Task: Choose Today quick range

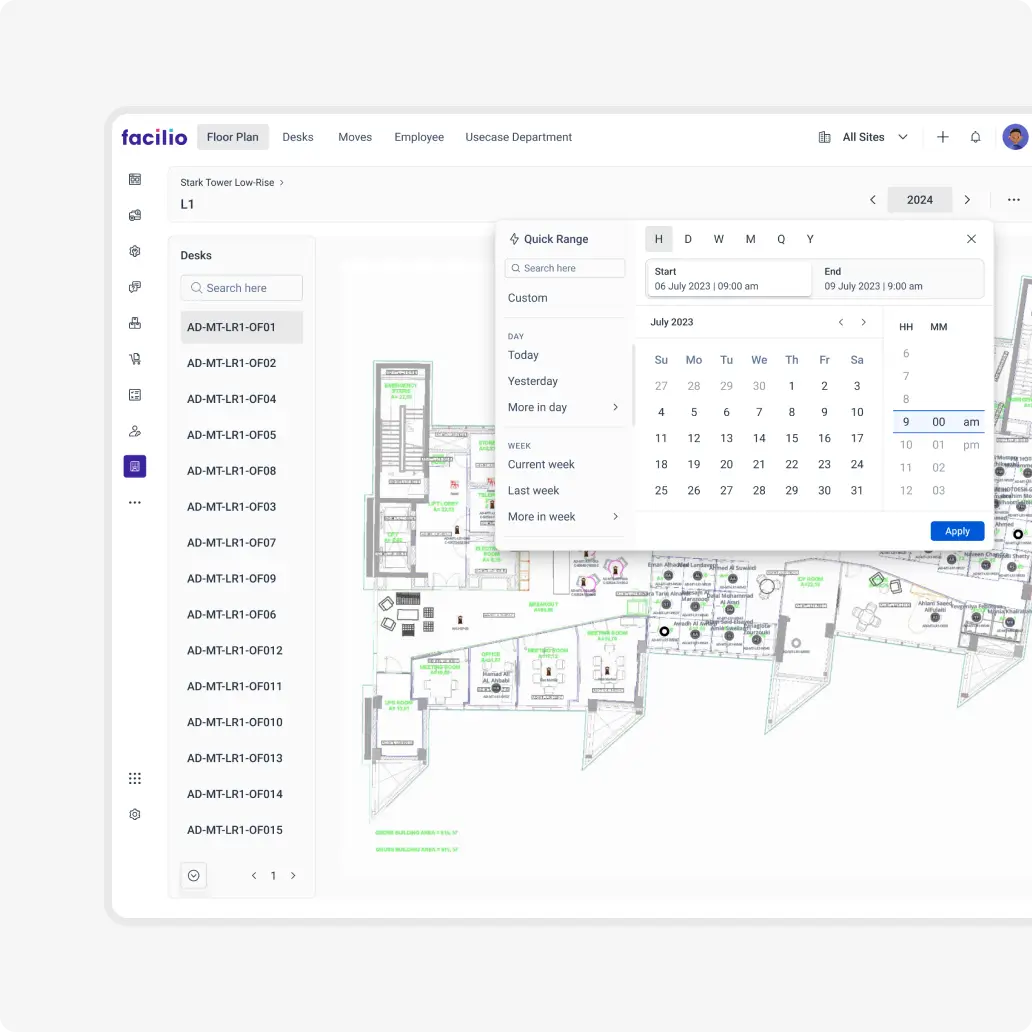Action: [523, 355]
